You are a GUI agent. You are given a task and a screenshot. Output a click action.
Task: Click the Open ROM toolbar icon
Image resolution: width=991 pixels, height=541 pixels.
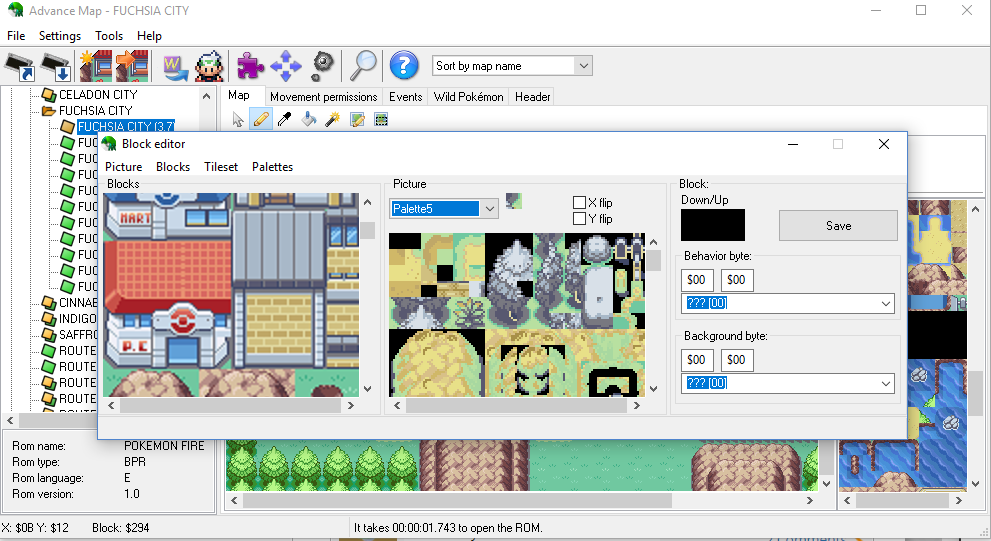click(x=20, y=66)
